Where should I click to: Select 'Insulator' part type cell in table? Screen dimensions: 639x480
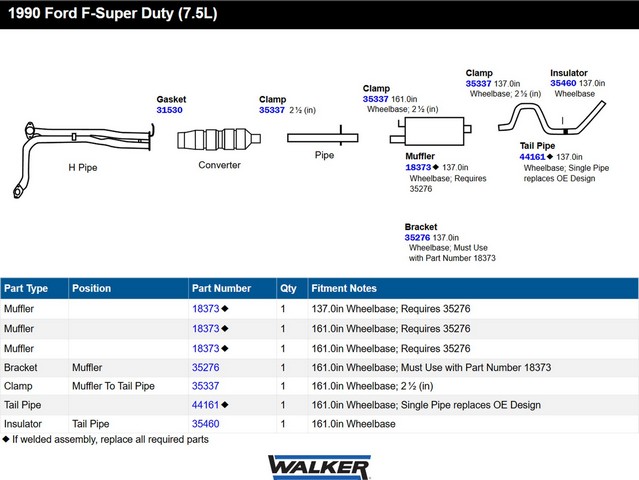23,424
